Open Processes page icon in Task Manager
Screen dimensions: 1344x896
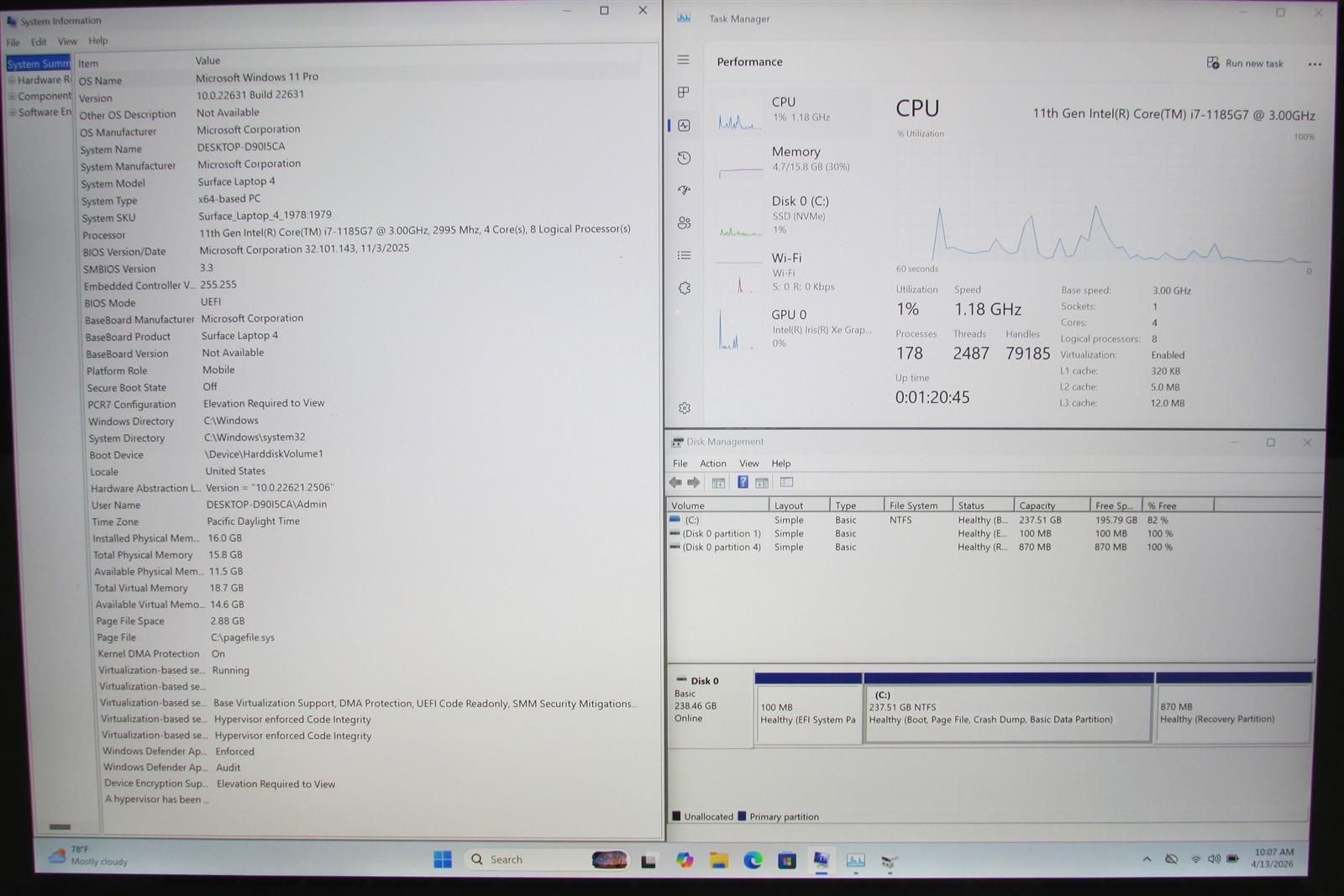tap(684, 92)
